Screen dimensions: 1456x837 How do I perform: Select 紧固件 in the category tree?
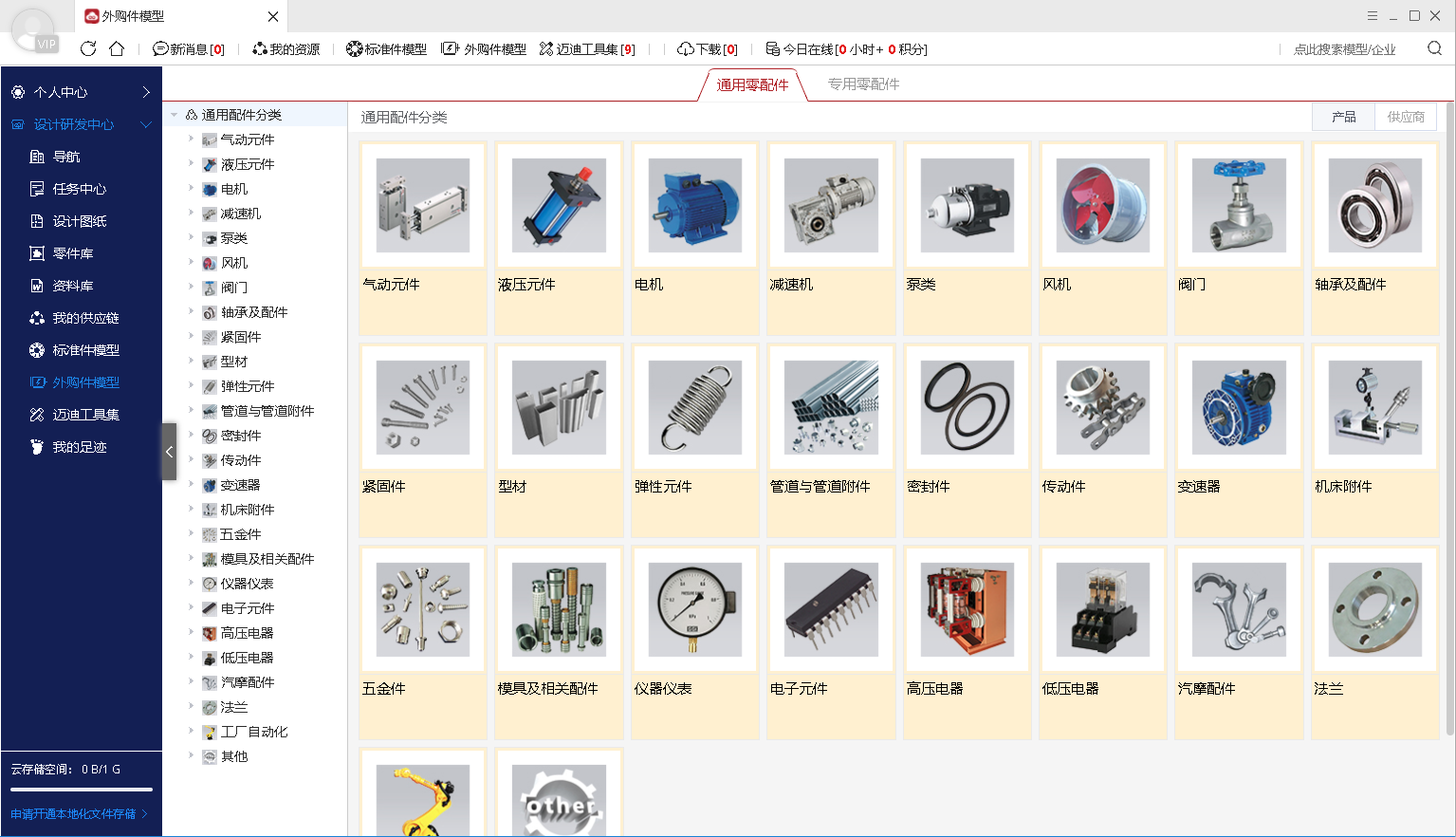[x=240, y=337]
